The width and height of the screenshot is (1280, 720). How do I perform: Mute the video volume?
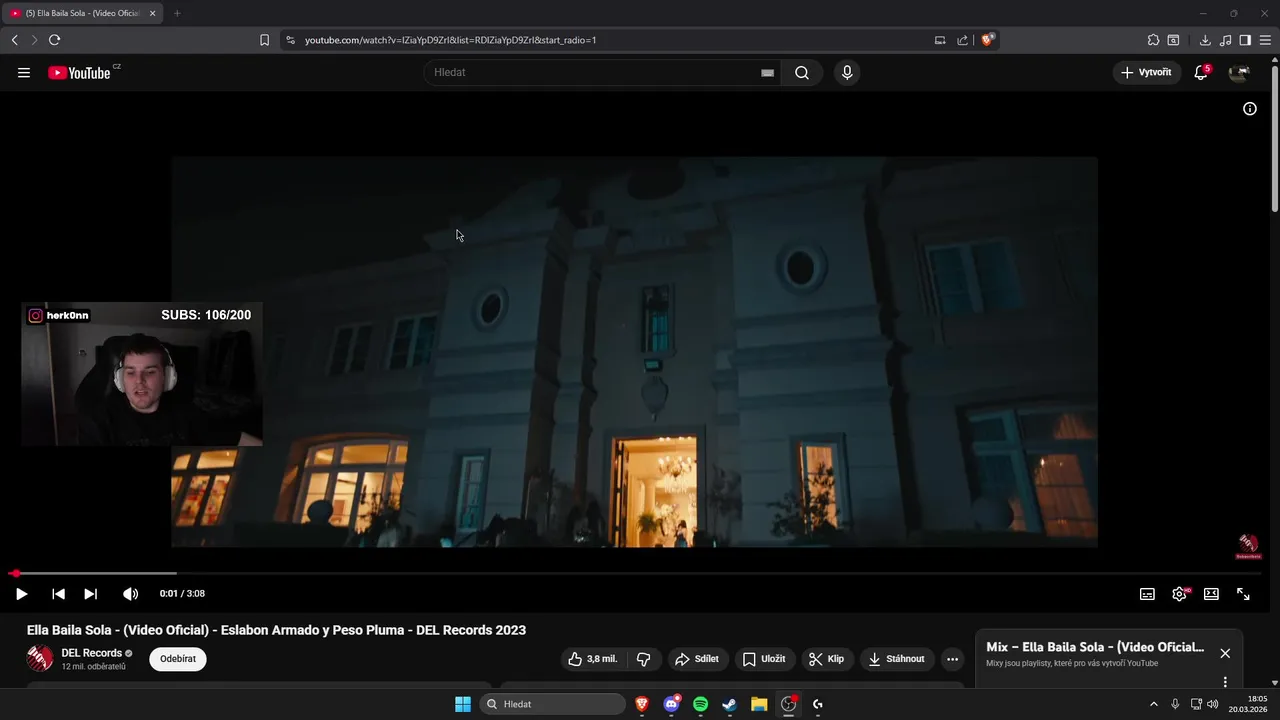pos(130,594)
